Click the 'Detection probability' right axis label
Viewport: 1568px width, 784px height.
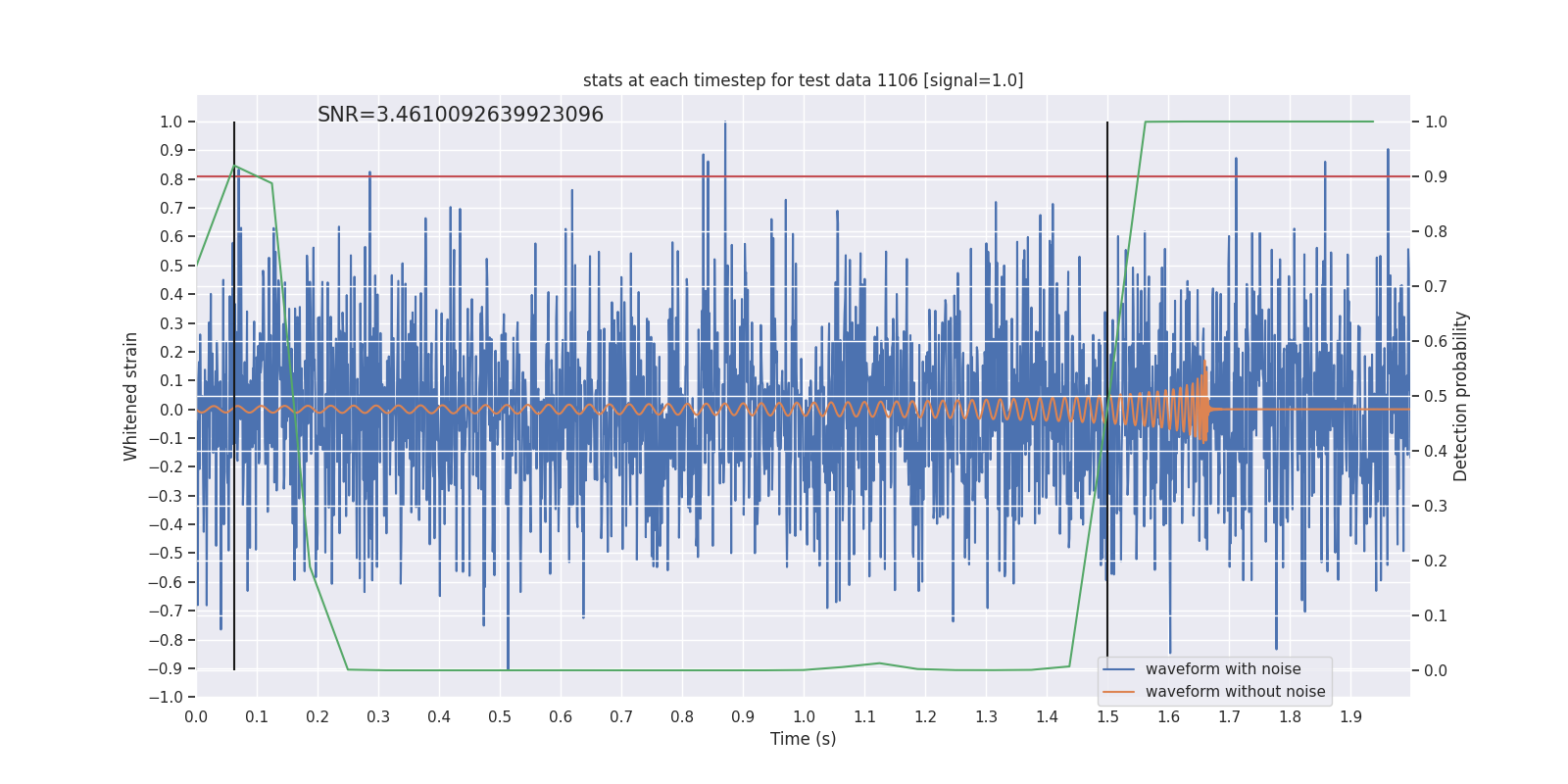tap(1461, 396)
